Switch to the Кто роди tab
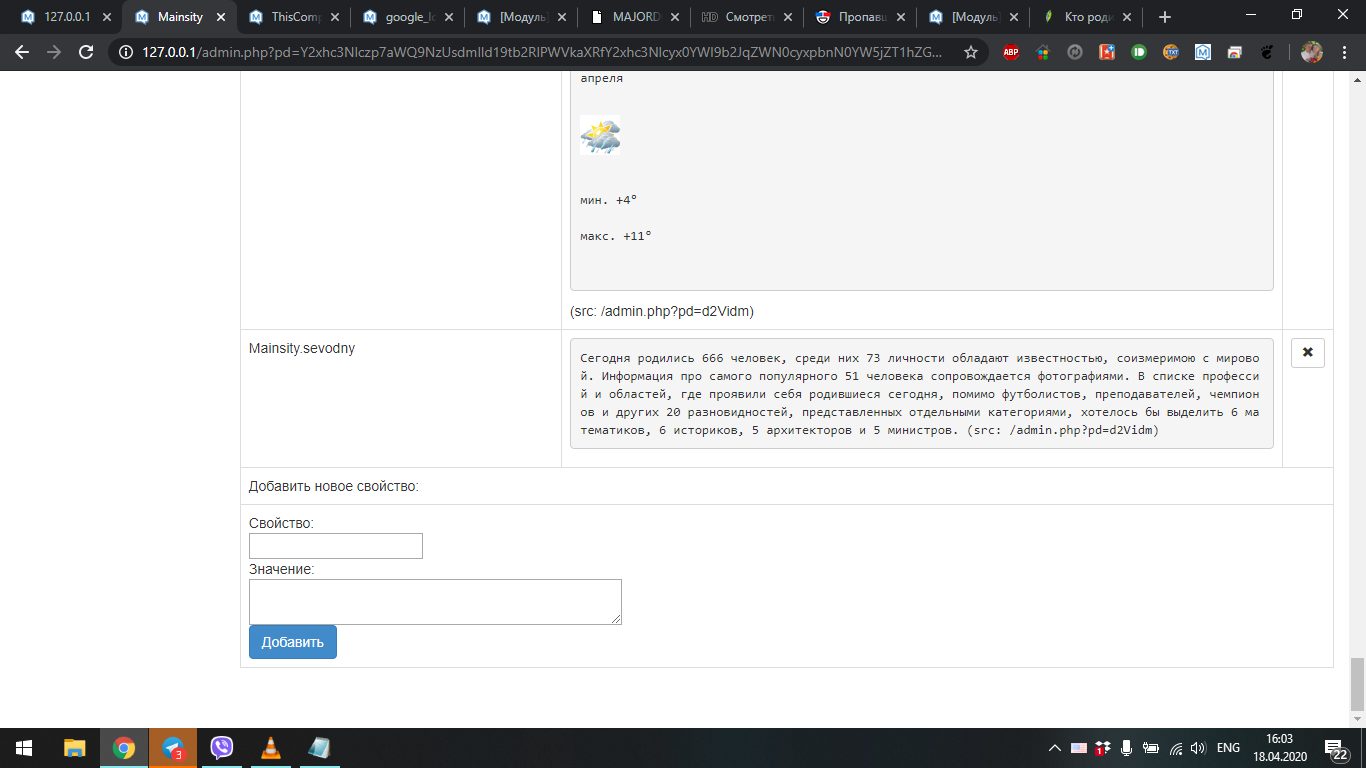The image size is (1366, 768). pyautogui.click(x=1087, y=17)
